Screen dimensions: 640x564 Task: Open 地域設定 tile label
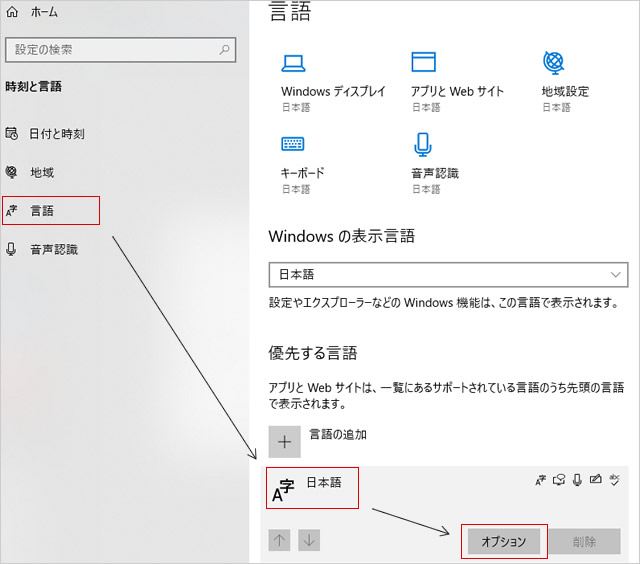click(x=565, y=91)
